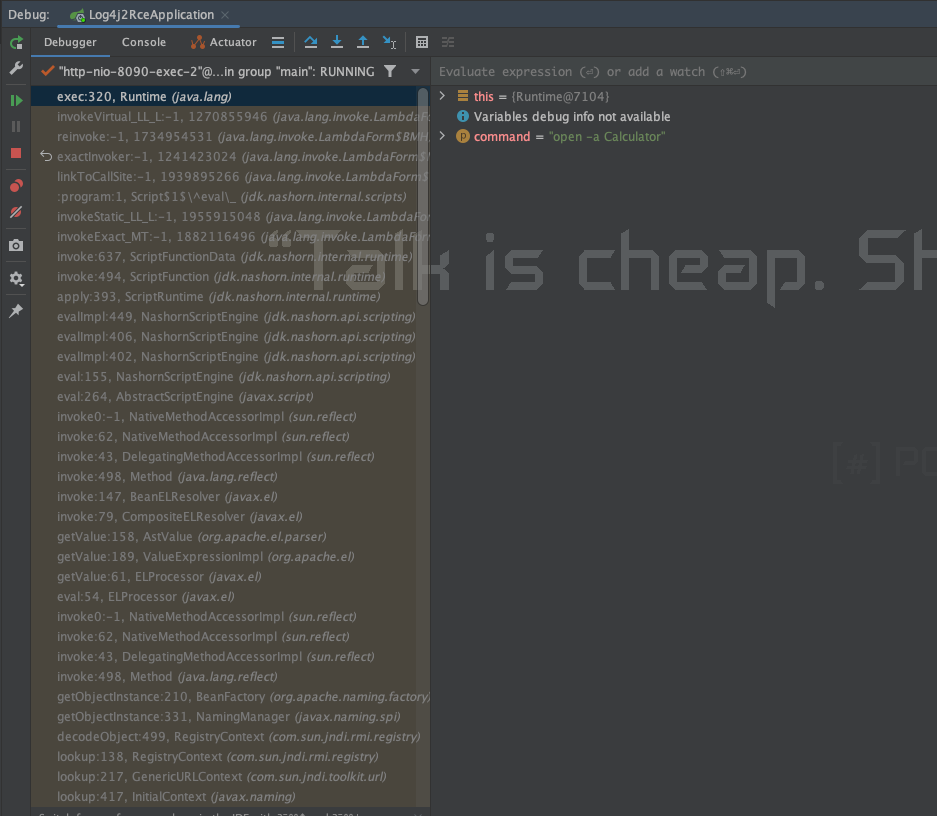Step into the method call
The image size is (937, 816).
(x=337, y=42)
